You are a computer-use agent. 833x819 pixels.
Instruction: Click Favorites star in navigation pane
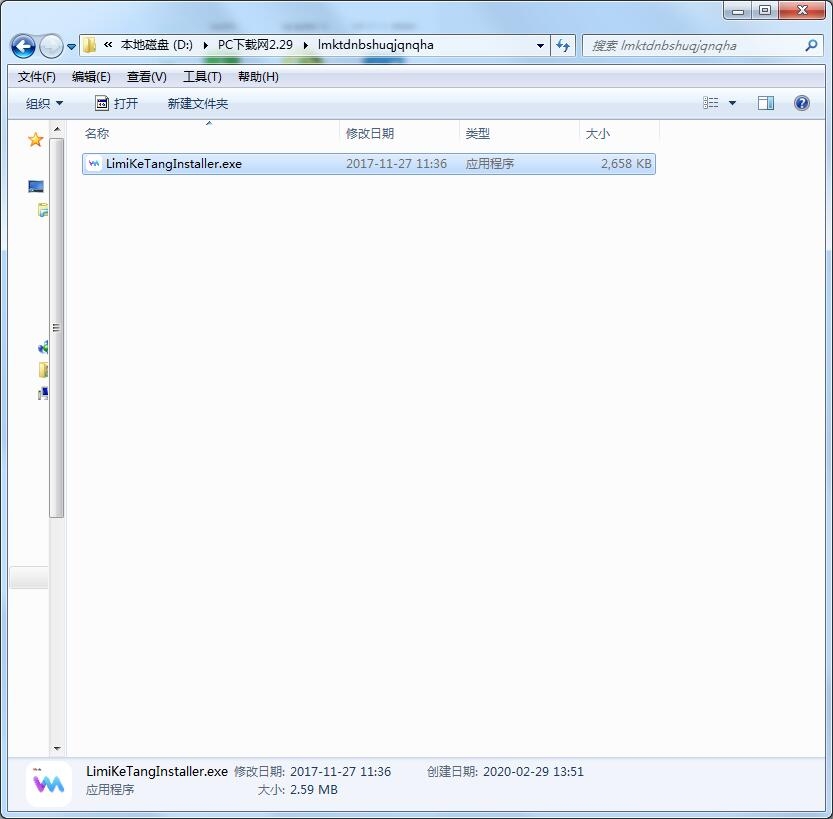click(x=35, y=140)
